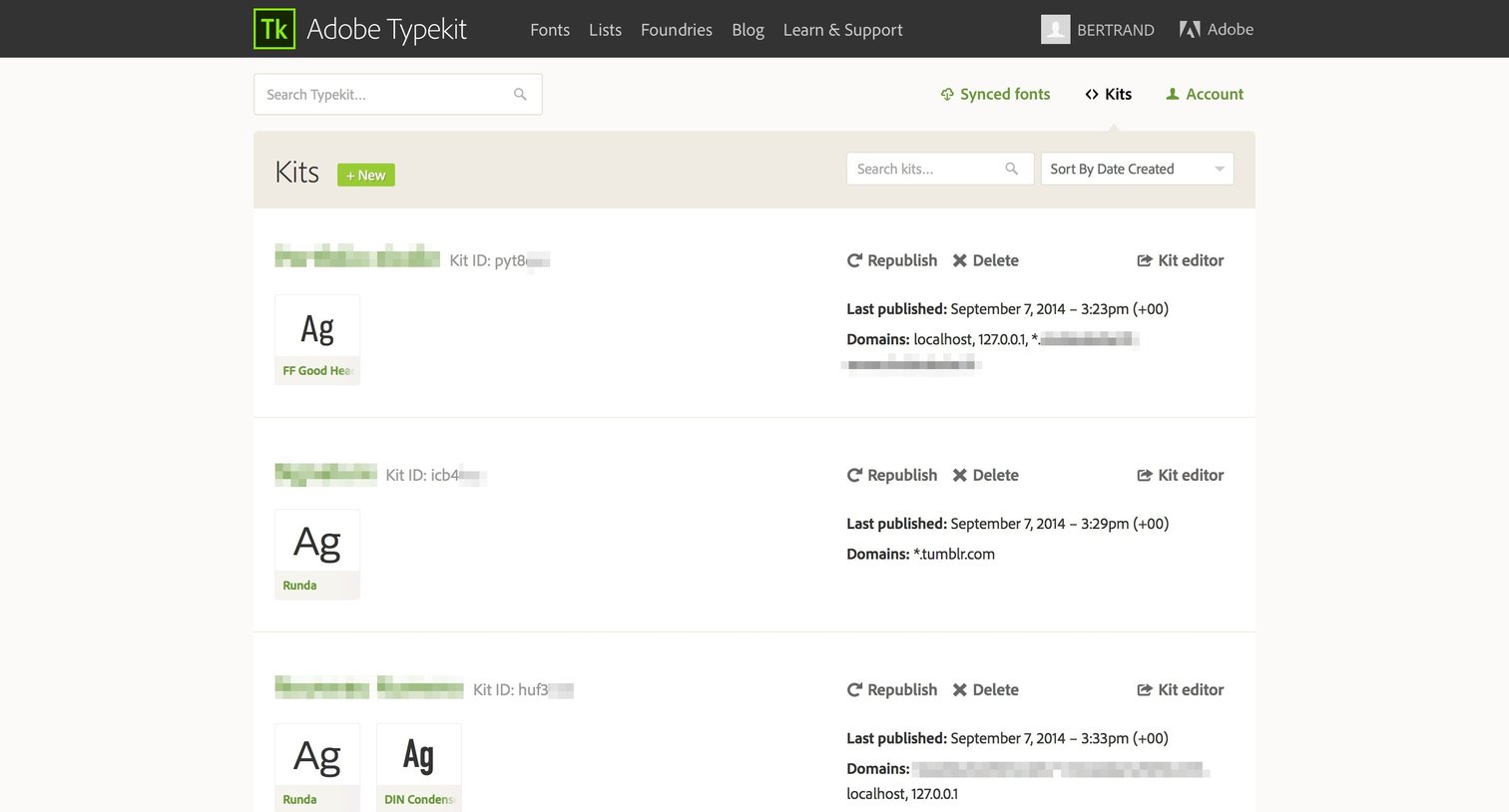This screenshot has width=1509, height=812.
Task: Switch to the Kits tab
Action: pyautogui.click(x=1108, y=94)
